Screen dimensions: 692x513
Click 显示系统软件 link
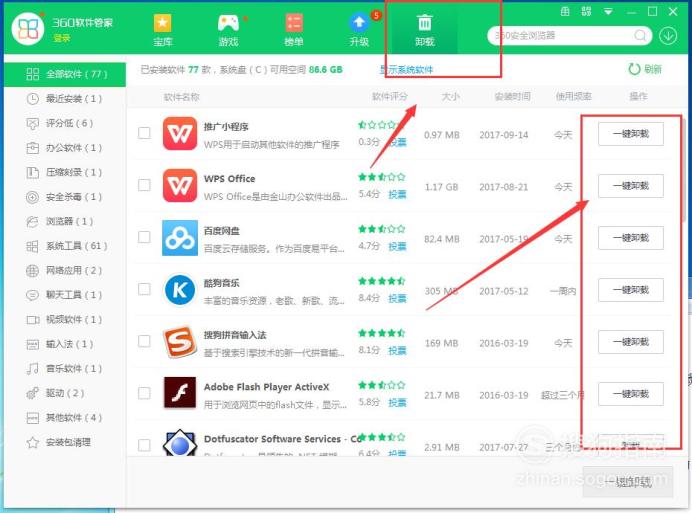[406, 69]
